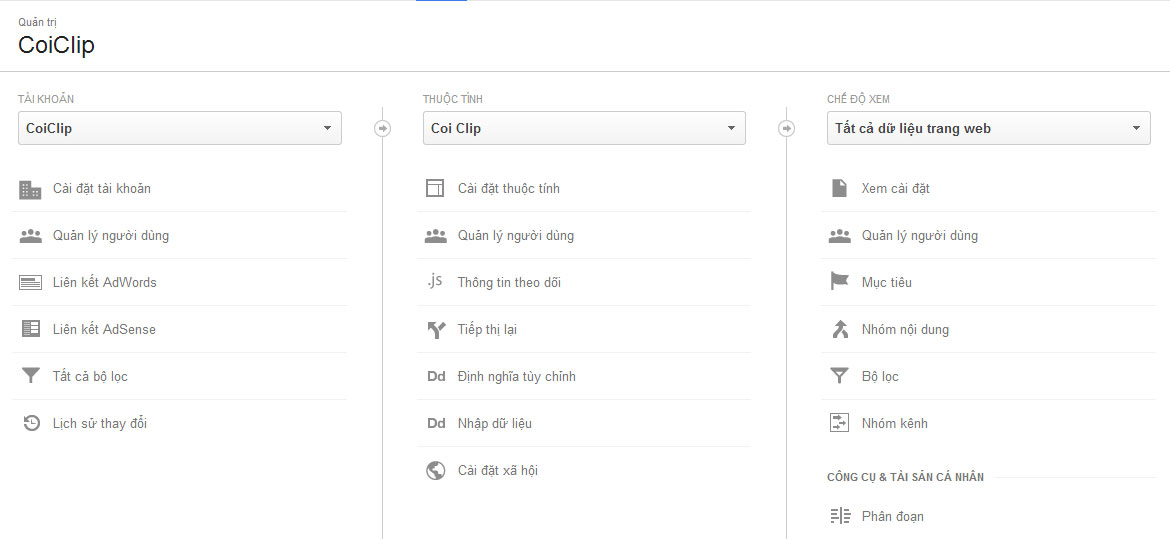Open Cài đặt thuộc tính settings
Image resolution: width=1170 pixels, height=539 pixels.
584,188
